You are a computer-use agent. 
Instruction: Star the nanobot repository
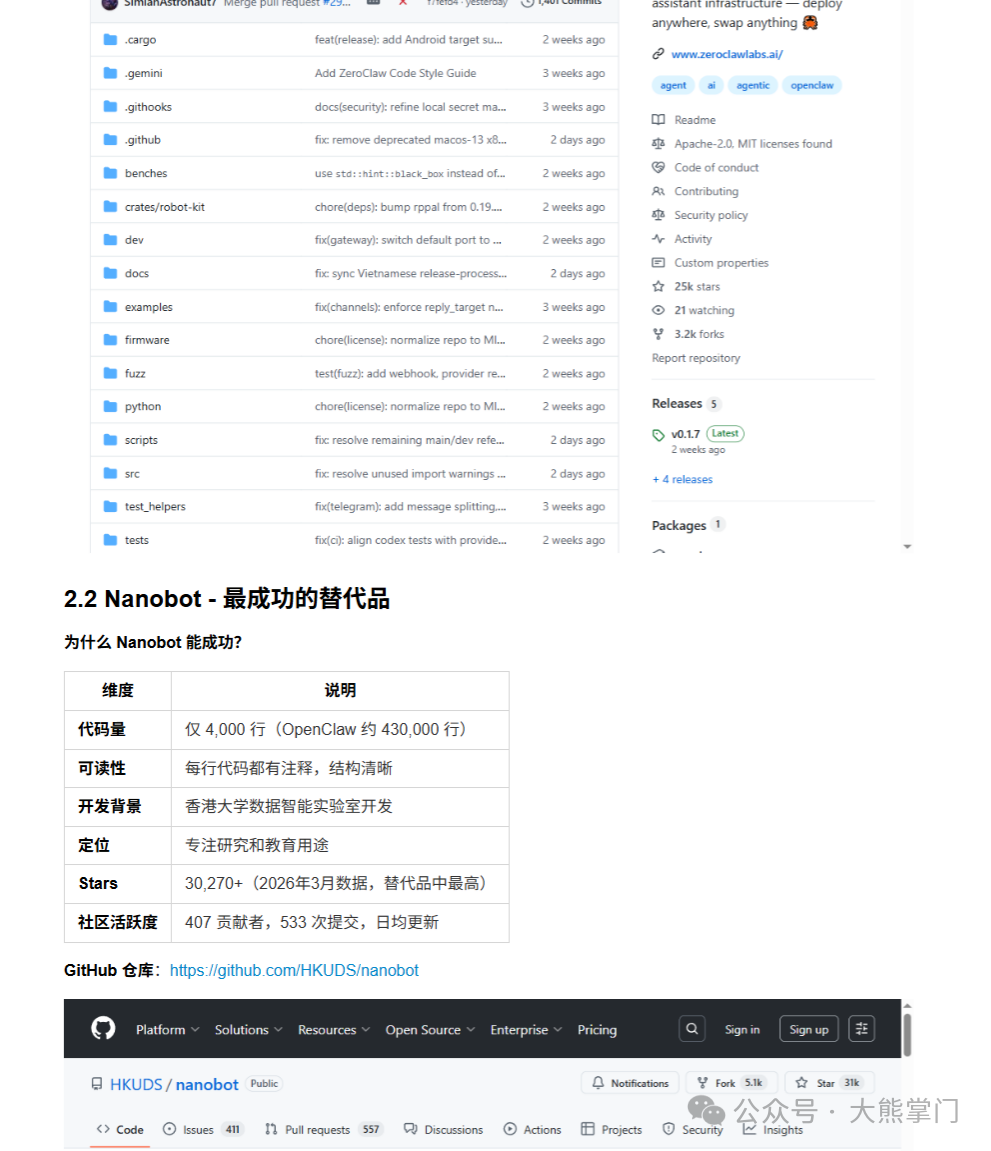(x=827, y=1082)
